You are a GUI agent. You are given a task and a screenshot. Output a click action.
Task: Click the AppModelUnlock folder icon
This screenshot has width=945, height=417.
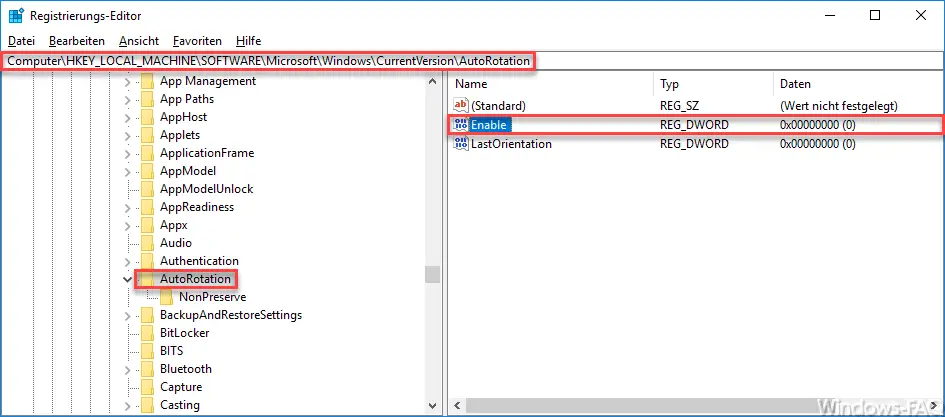coord(147,189)
